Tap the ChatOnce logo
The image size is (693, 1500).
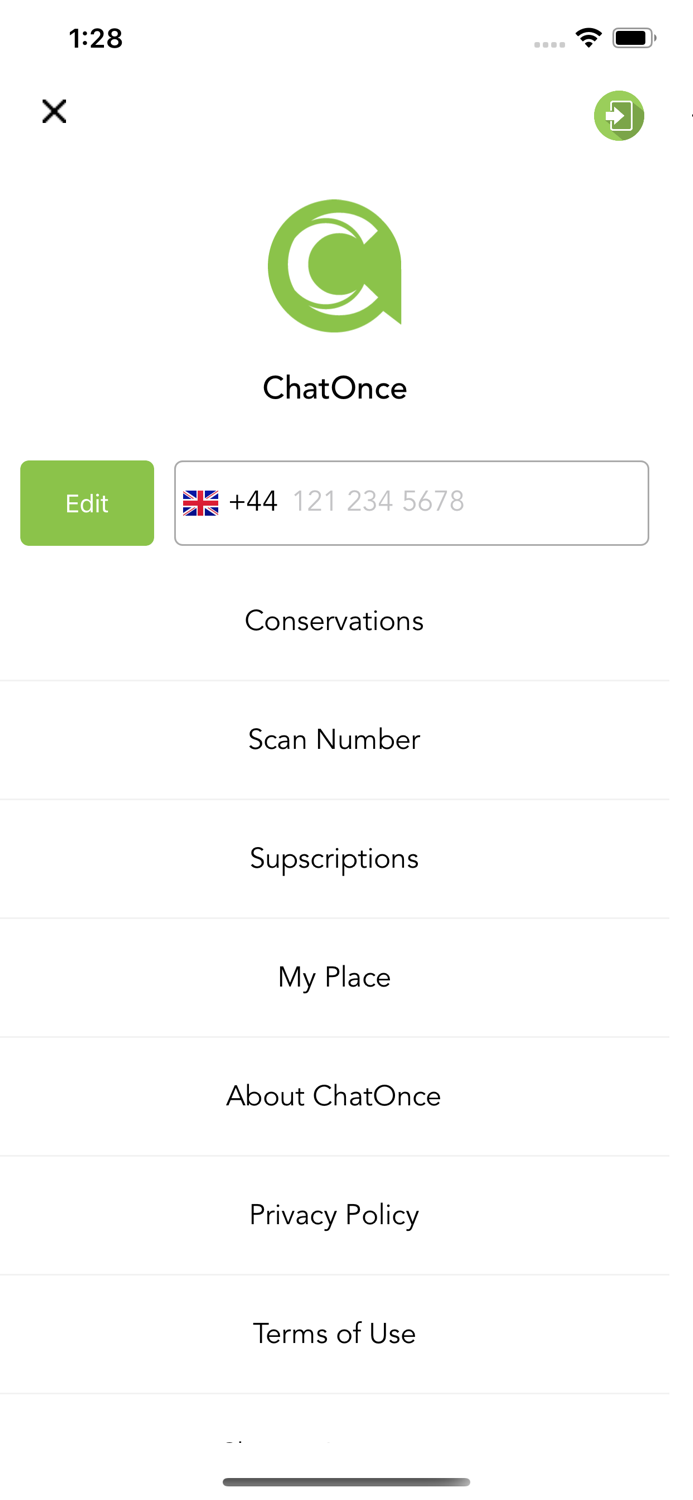pyautogui.click(x=335, y=266)
